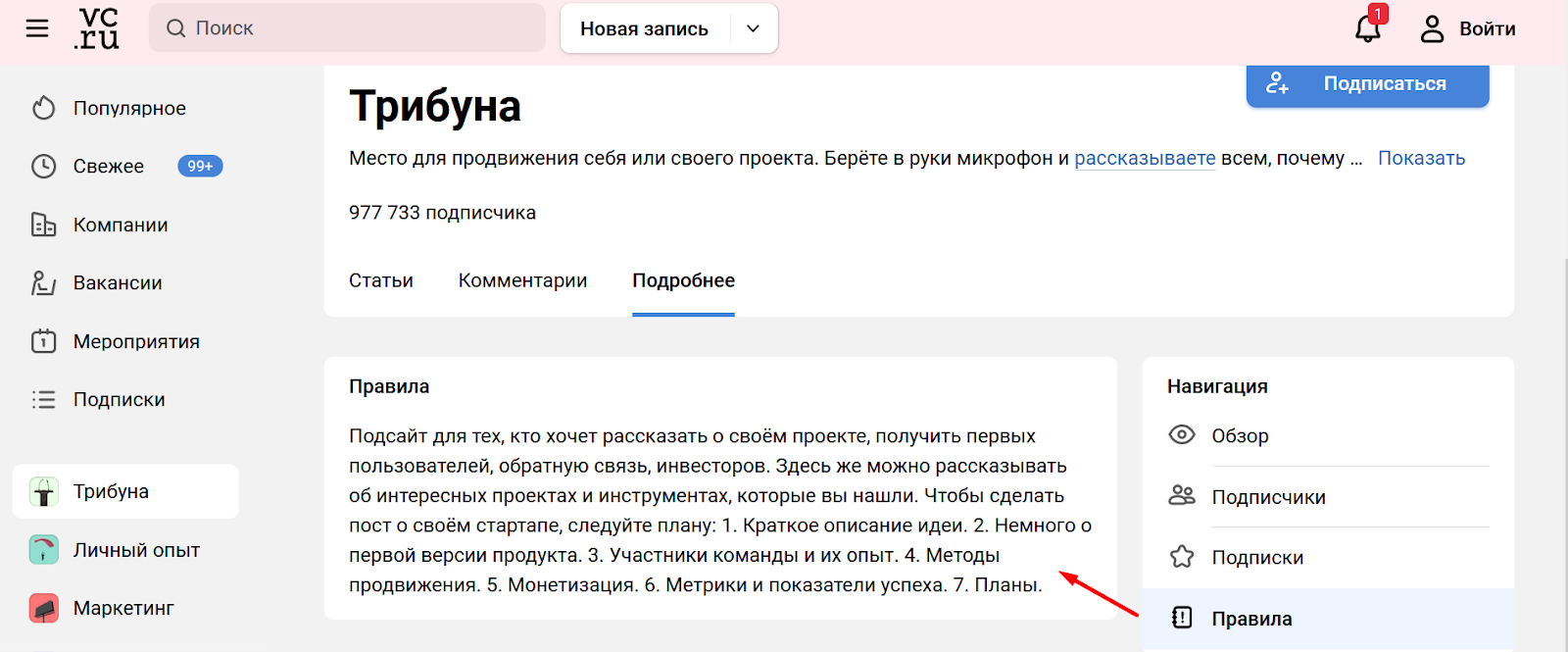Image resolution: width=1568 pixels, height=652 pixels.
Task: Click the people icon next to Подписчики
Action: tap(1182, 495)
